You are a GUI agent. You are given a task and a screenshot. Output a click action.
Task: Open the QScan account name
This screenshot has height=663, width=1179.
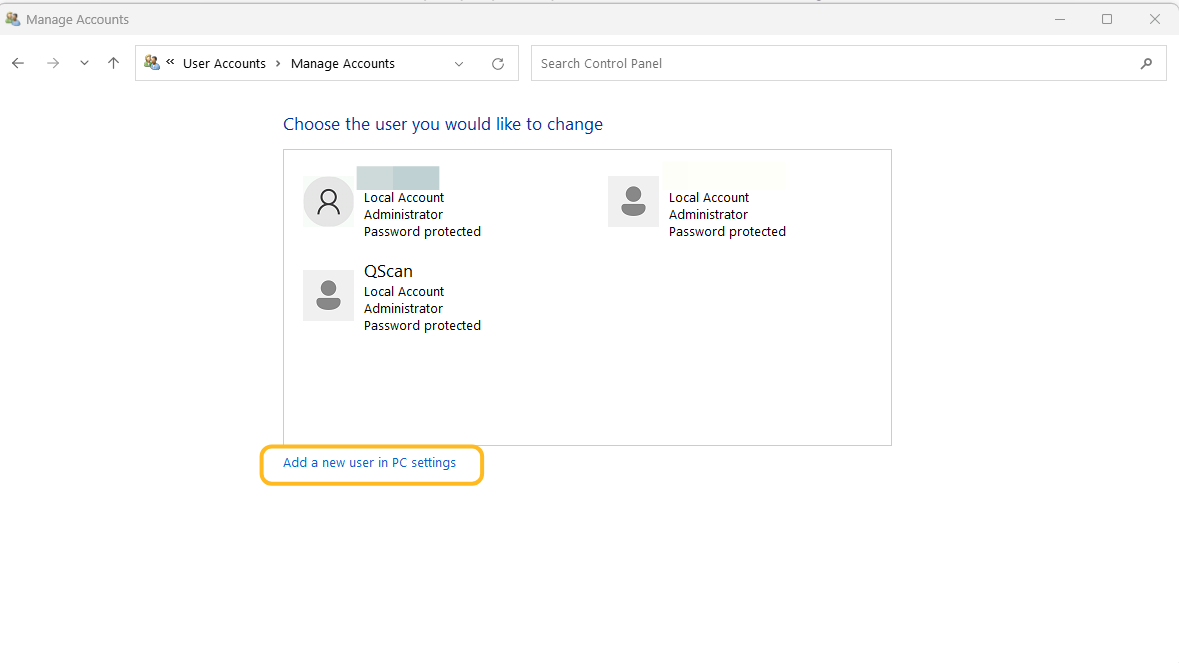tap(388, 271)
